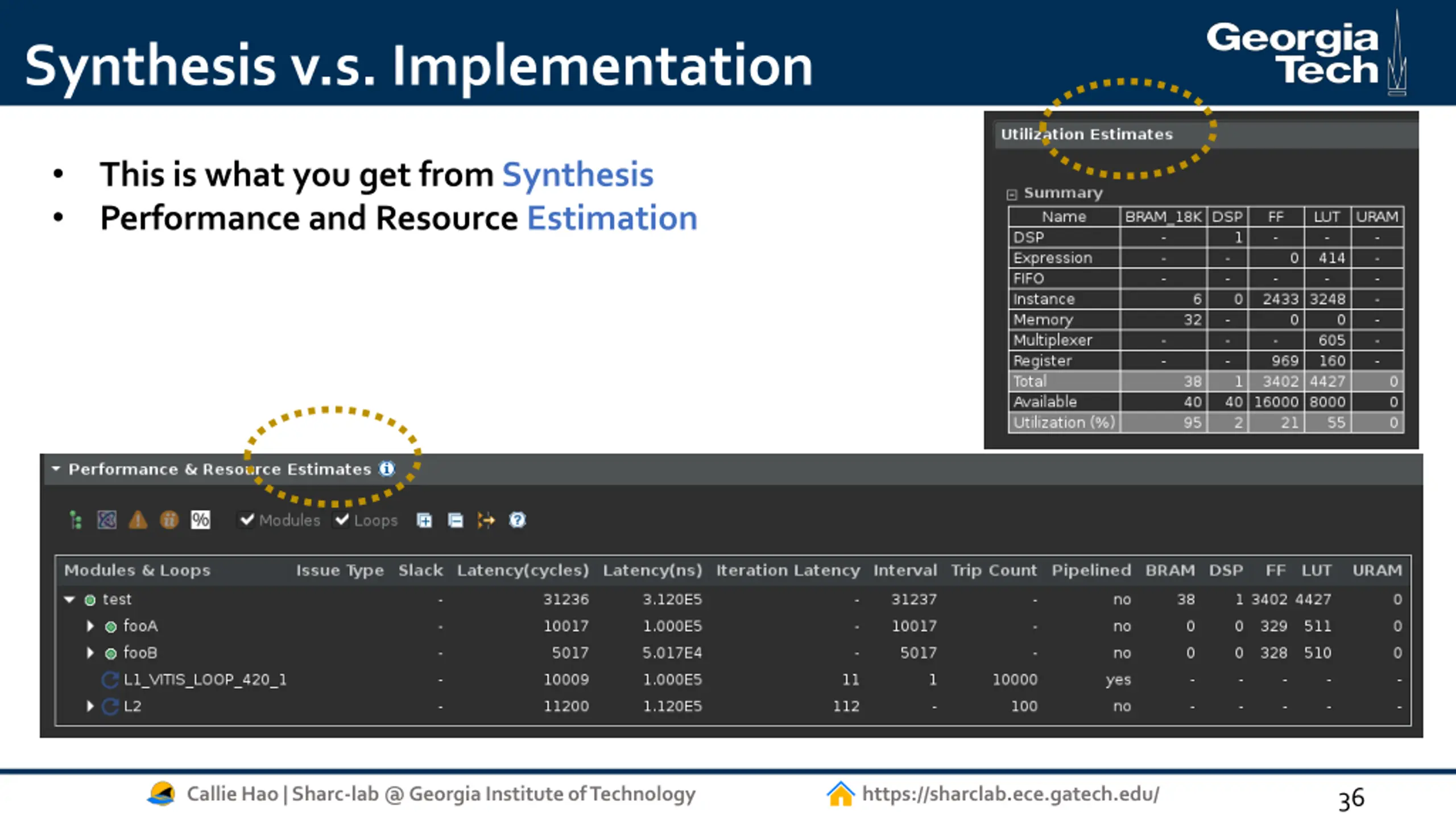Screen dimensions: 1456x819
Task: Click the Instance row label
Action: click(x=1044, y=299)
